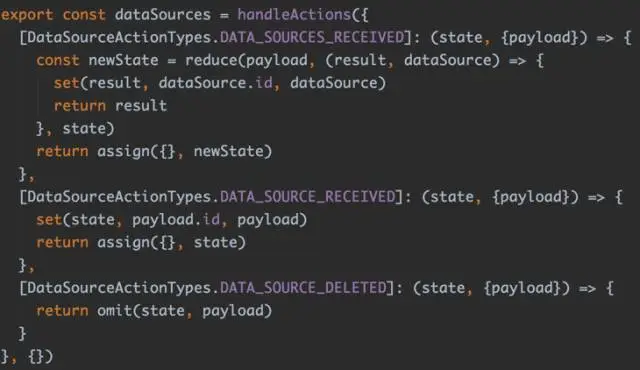Click the DATA_SOURCE_RECEIVED constant
Image resolution: width=640 pixels, height=370 pixels.
(308, 197)
